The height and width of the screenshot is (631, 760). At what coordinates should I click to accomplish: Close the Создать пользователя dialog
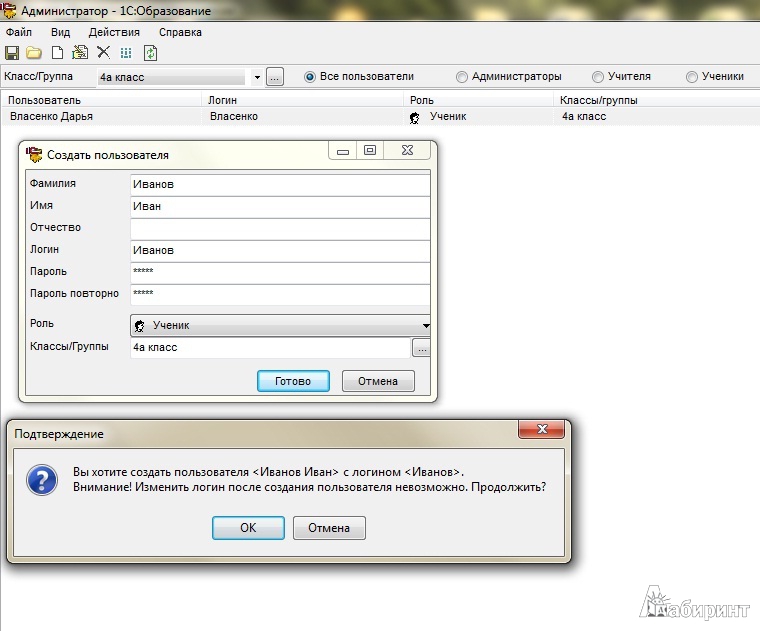407,150
